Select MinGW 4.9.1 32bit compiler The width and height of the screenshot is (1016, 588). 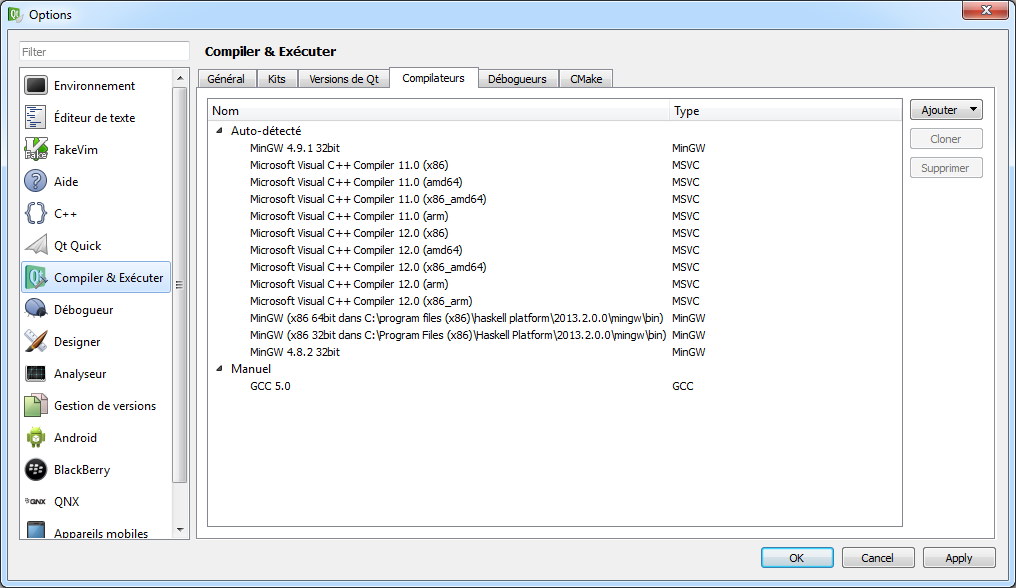pos(295,148)
